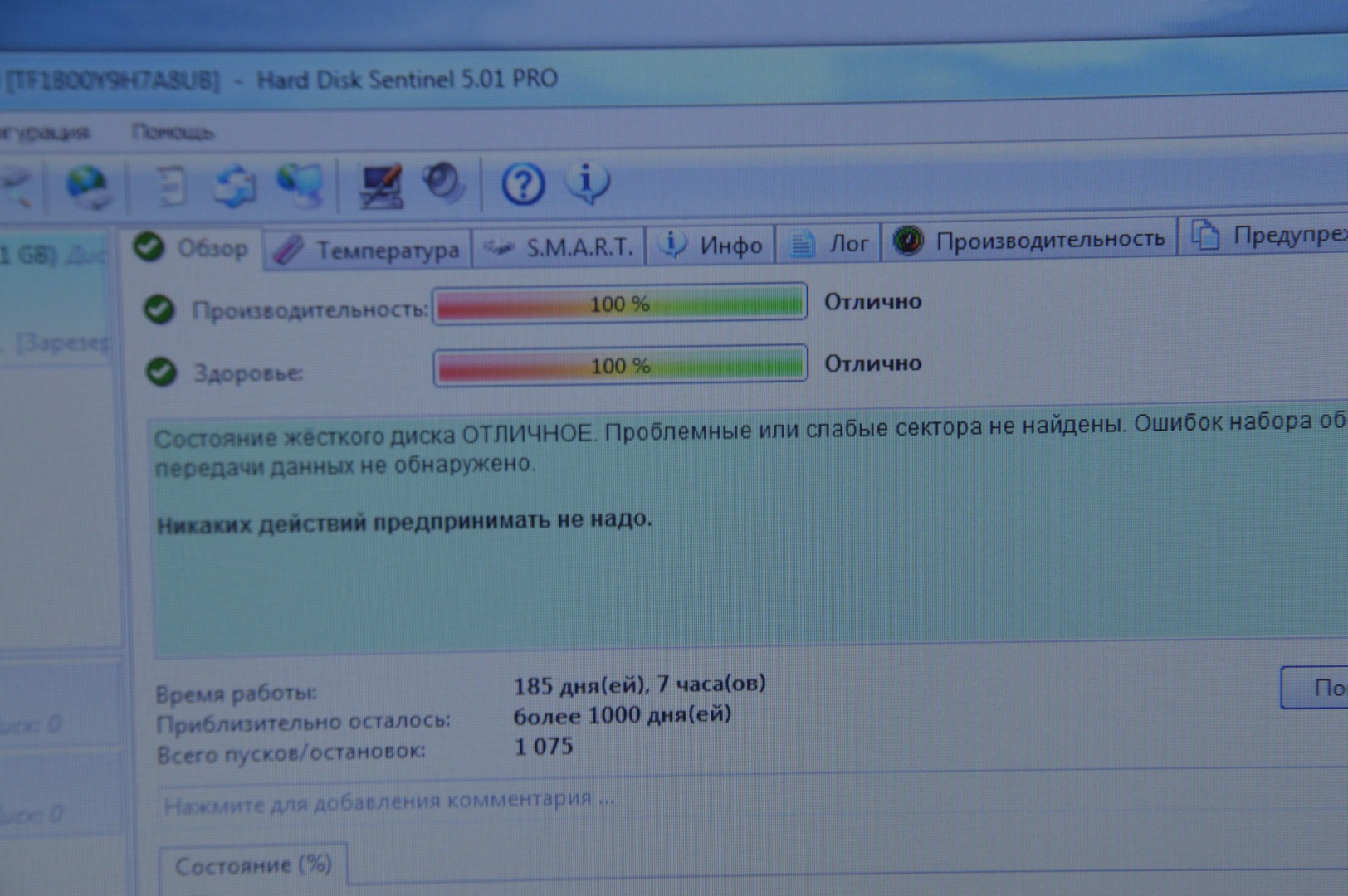
Task: Open the Лог tab
Action: point(828,244)
